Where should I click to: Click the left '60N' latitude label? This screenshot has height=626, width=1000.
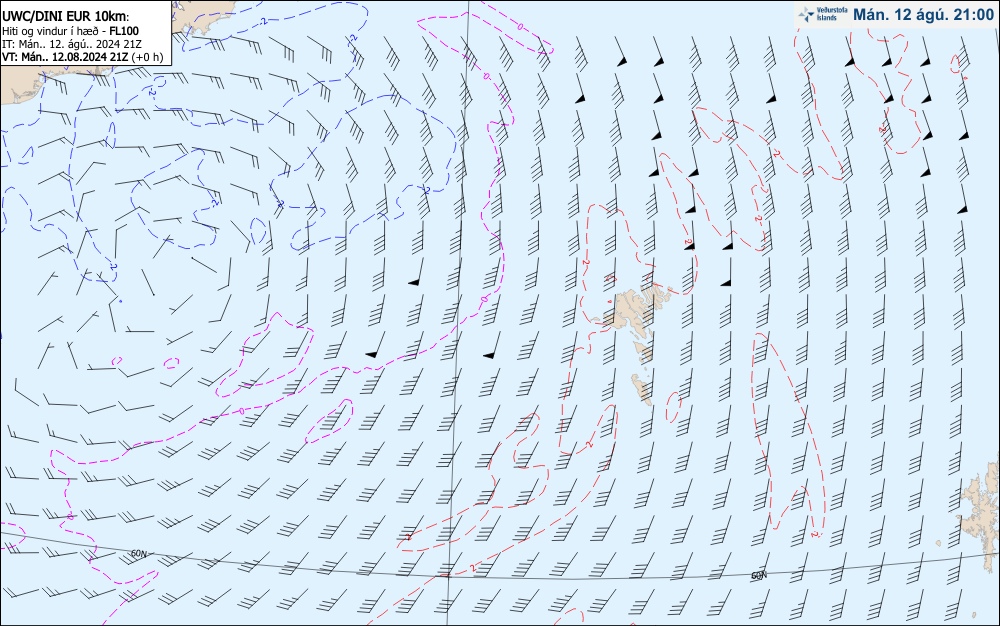(139, 553)
